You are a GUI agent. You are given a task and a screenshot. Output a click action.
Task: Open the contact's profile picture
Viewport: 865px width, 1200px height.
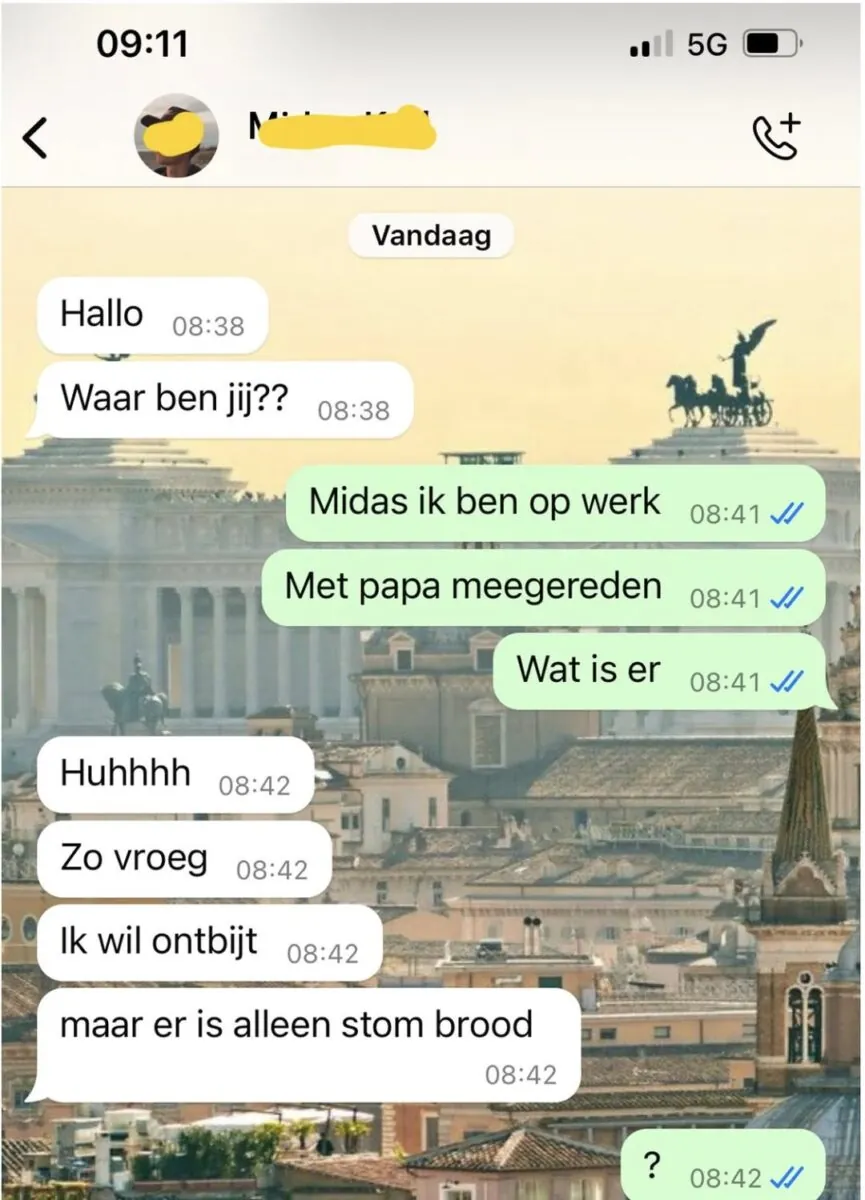coord(177,135)
